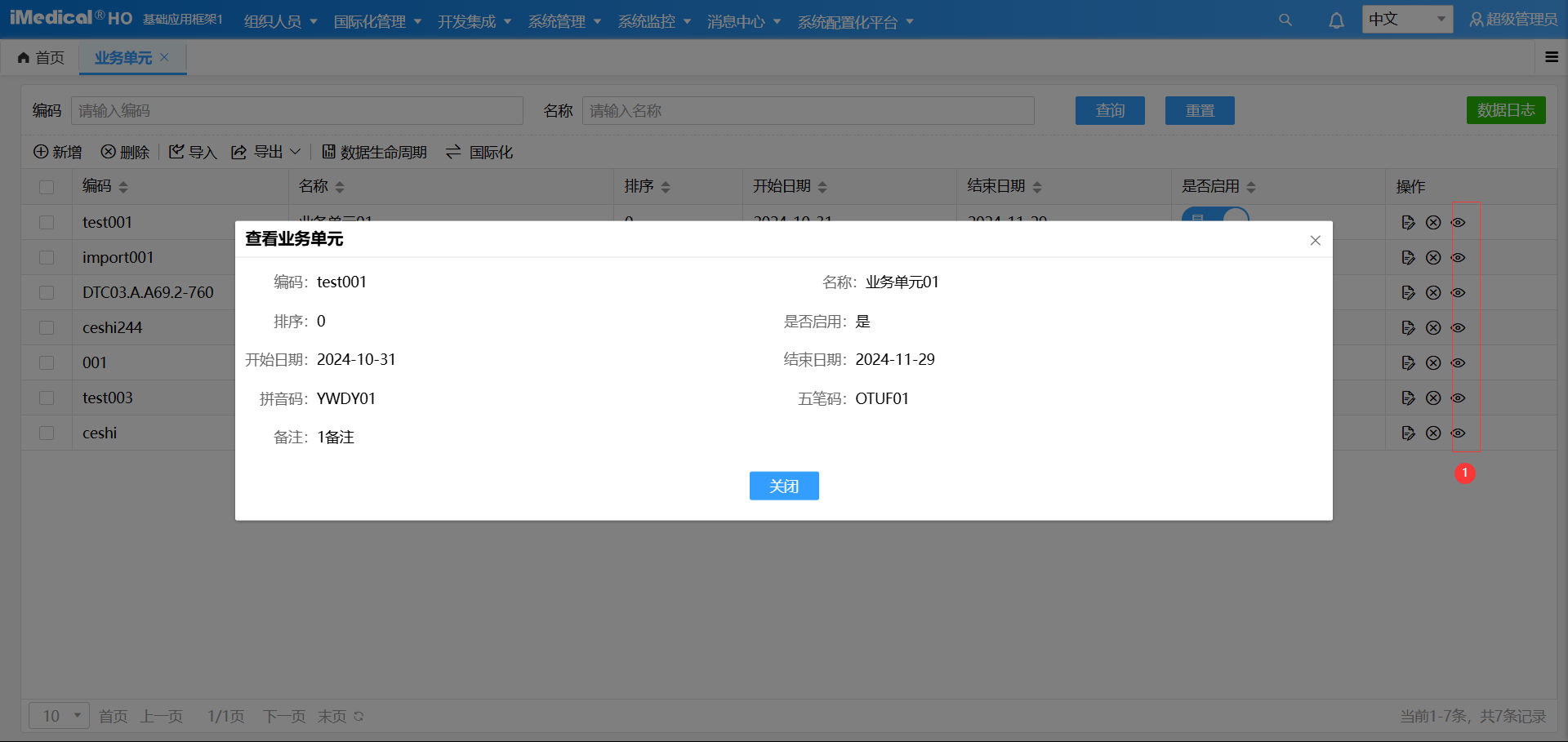This screenshot has height=742, width=1568.
Task: Click view eye icon for 001 row
Action: coord(1458,362)
